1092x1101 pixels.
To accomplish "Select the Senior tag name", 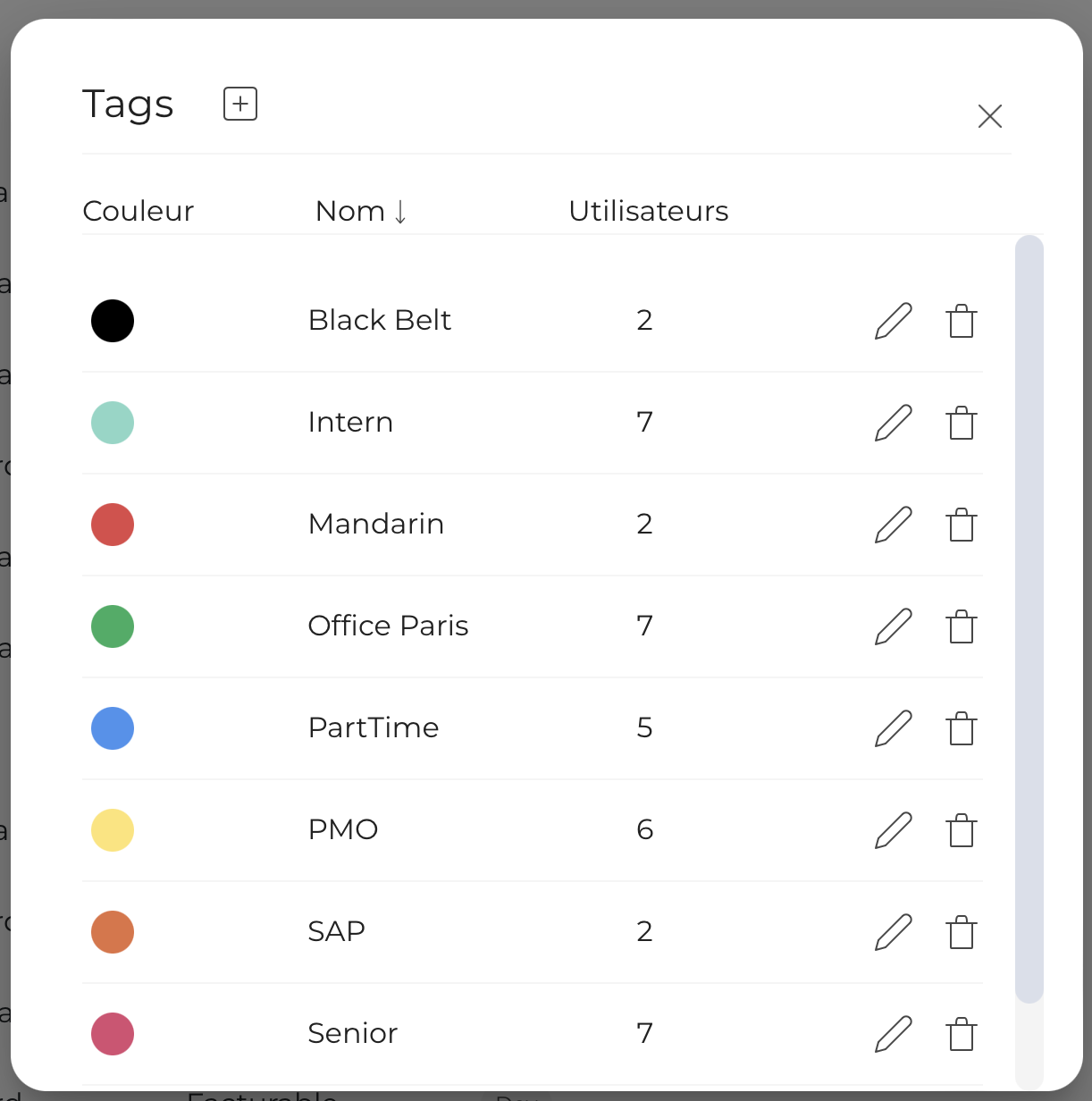I will coord(352,1034).
